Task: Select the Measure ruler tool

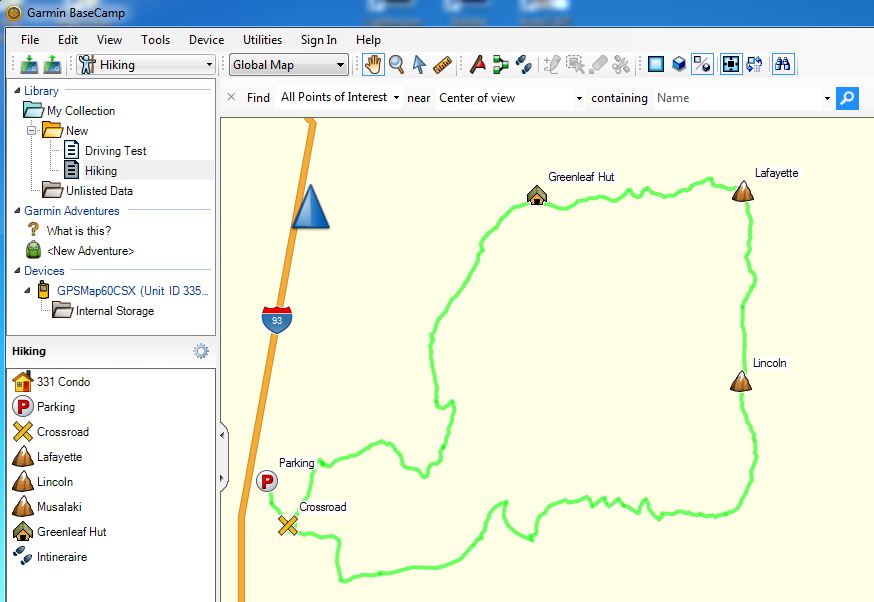Action: click(x=443, y=65)
